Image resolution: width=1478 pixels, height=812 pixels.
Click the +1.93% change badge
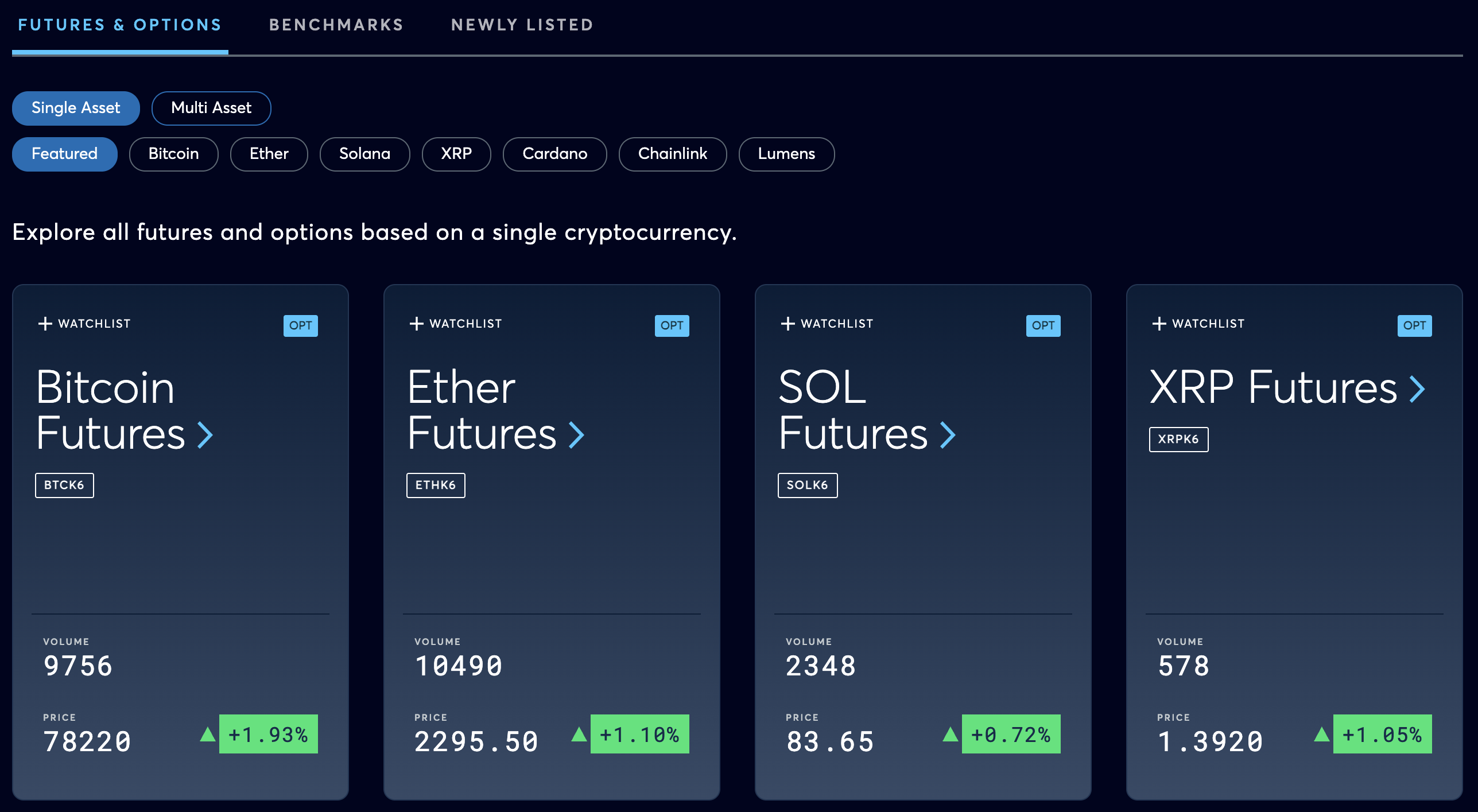269,734
